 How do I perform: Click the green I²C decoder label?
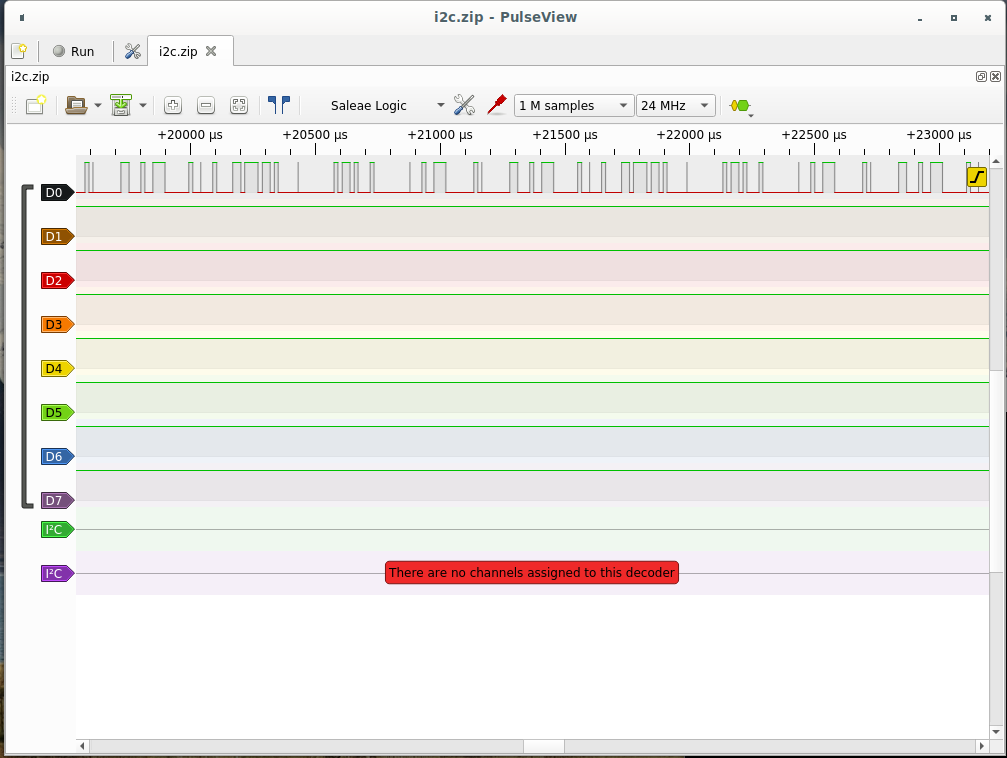point(54,529)
